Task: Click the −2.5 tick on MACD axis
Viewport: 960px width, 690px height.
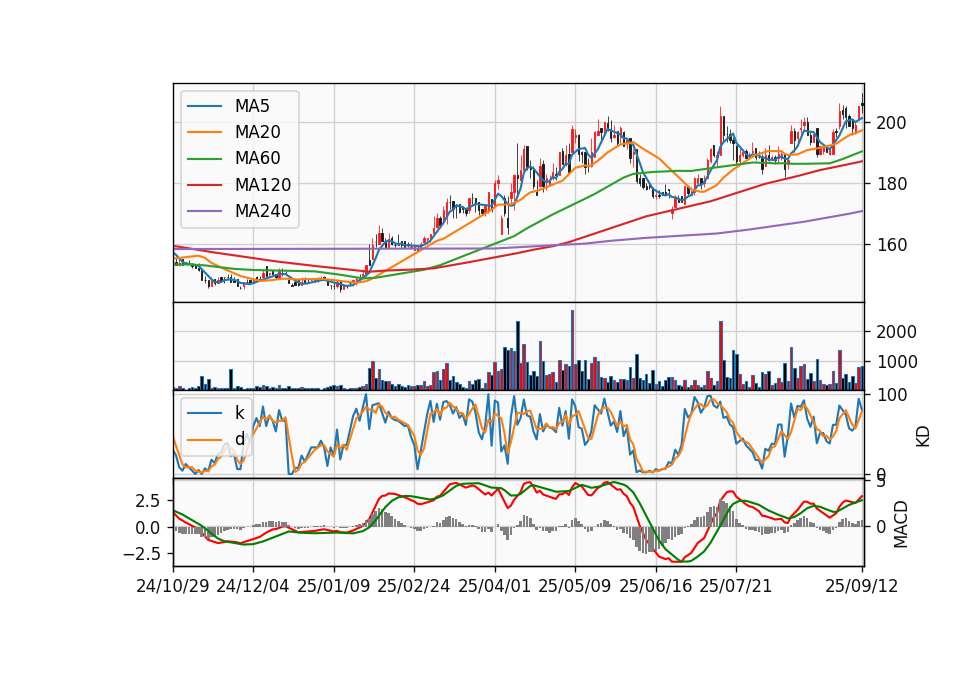Action: tap(142, 554)
